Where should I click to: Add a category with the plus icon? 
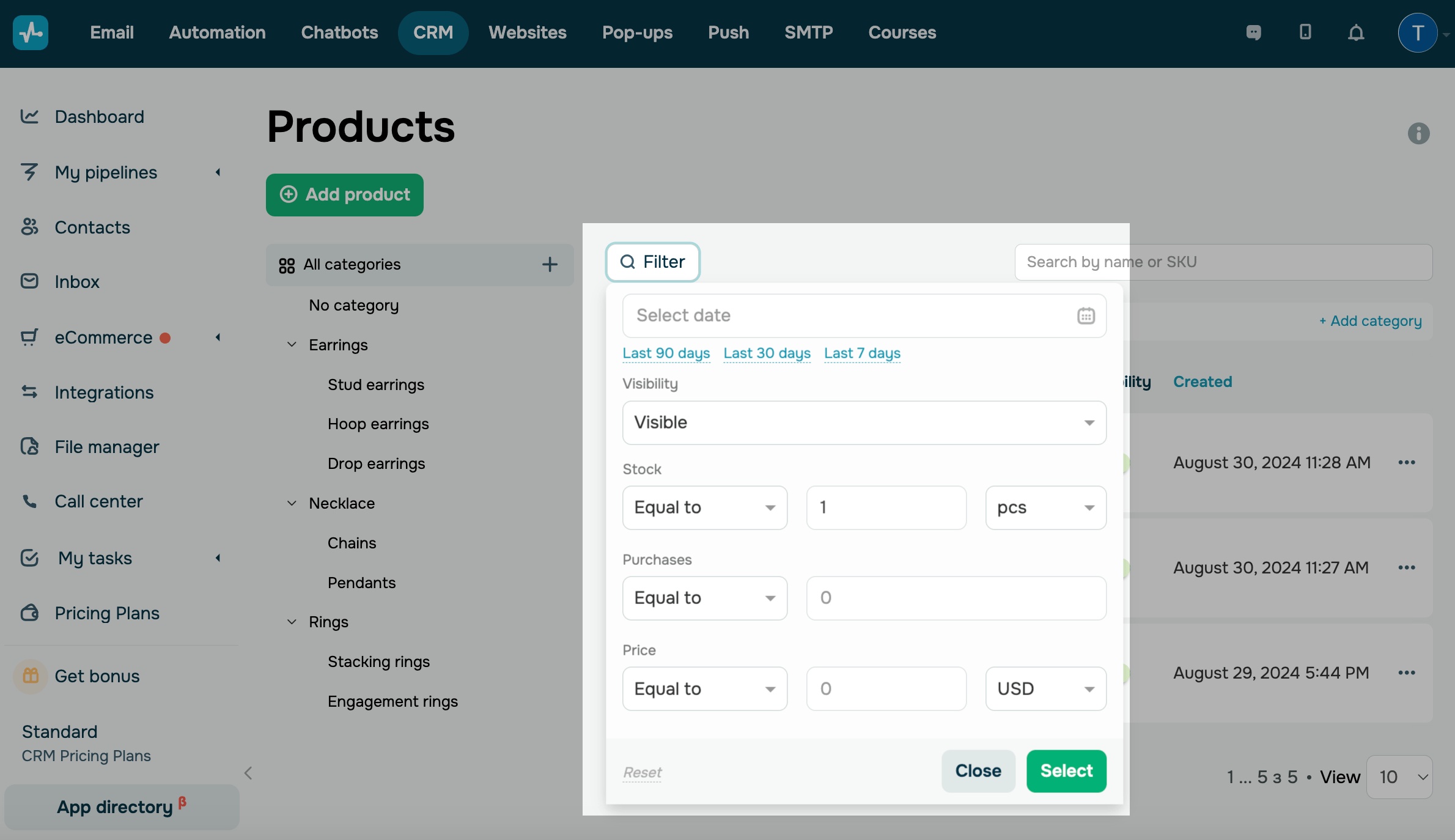pos(550,264)
